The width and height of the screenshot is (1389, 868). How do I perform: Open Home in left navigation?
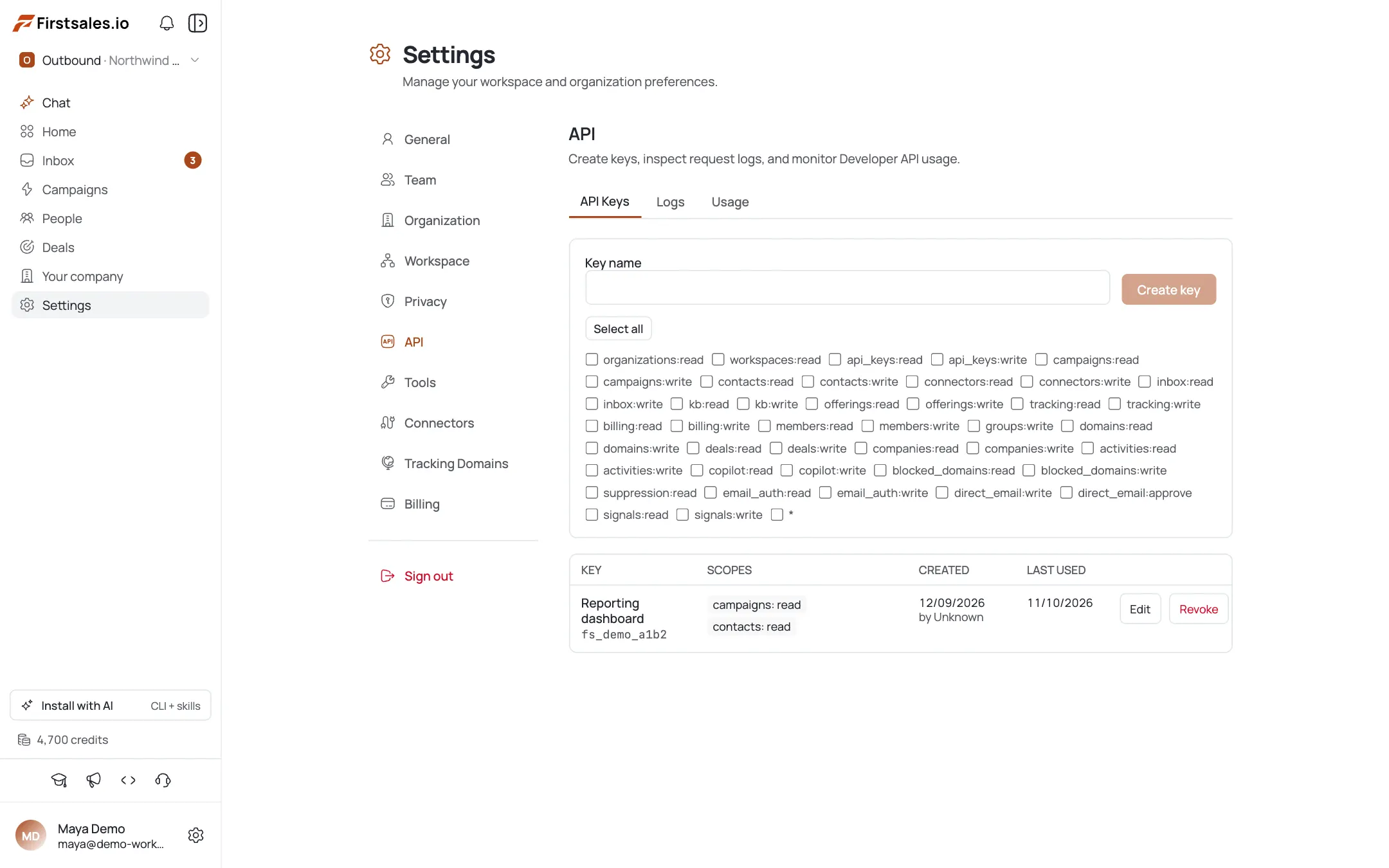click(111, 132)
